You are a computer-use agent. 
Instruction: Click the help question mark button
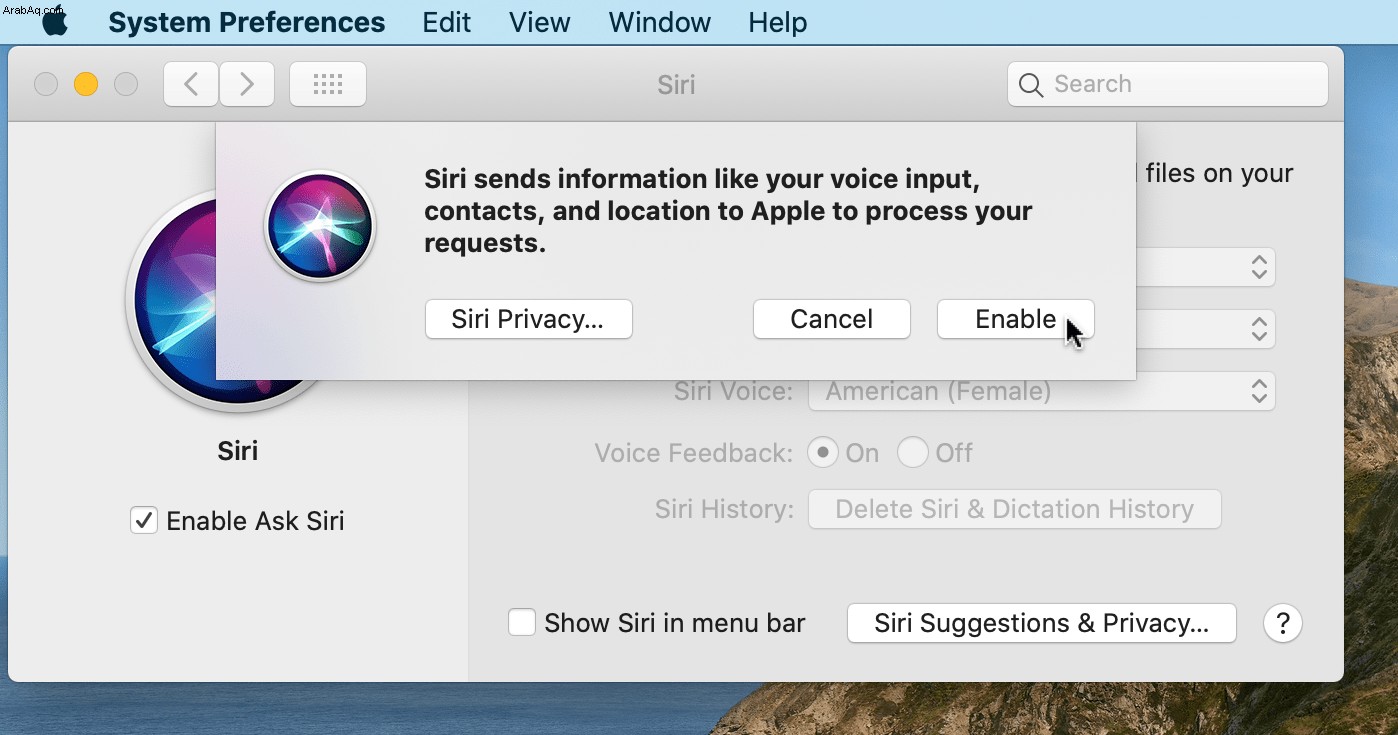coord(1283,623)
